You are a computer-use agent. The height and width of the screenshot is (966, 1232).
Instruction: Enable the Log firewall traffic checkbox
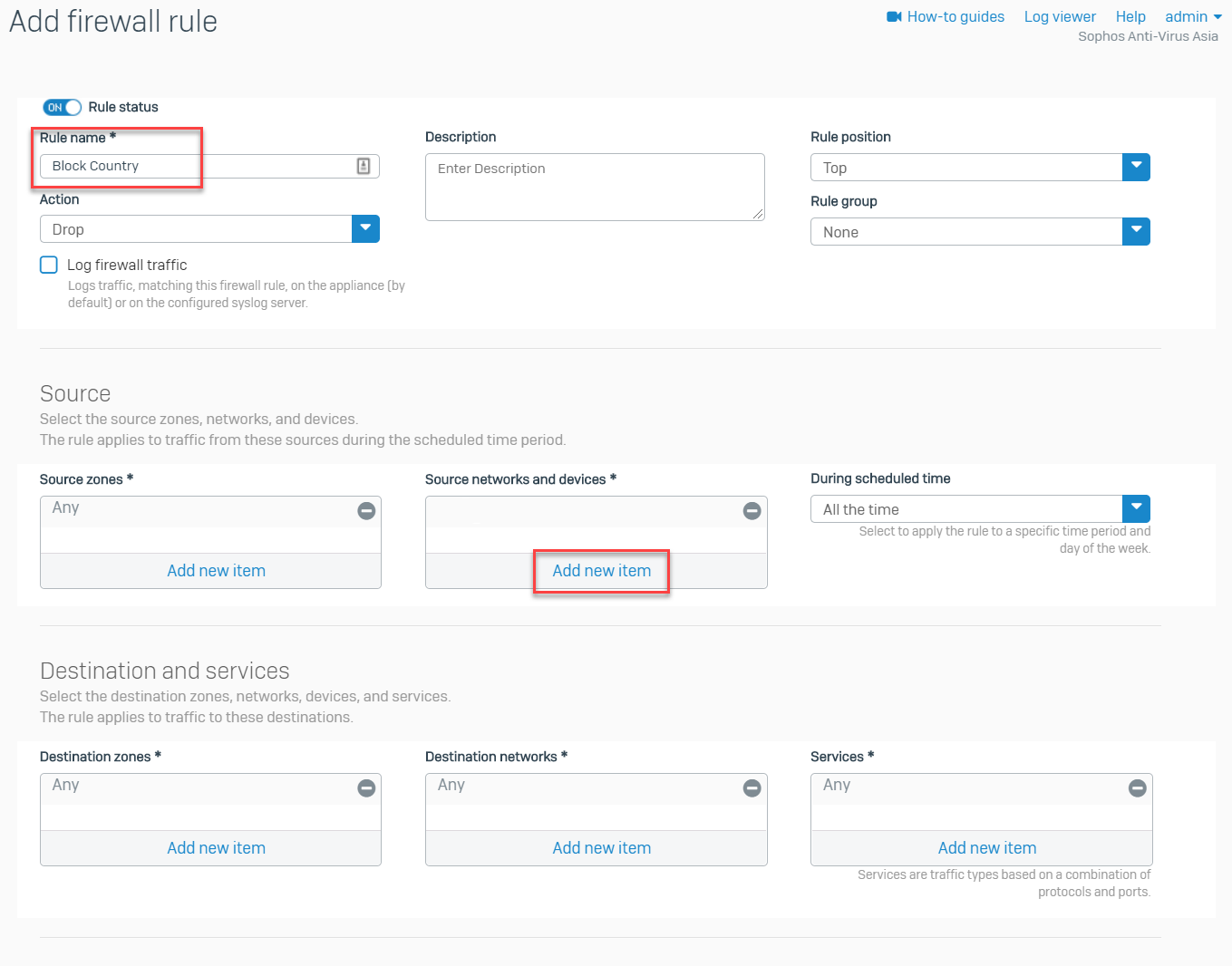48,265
